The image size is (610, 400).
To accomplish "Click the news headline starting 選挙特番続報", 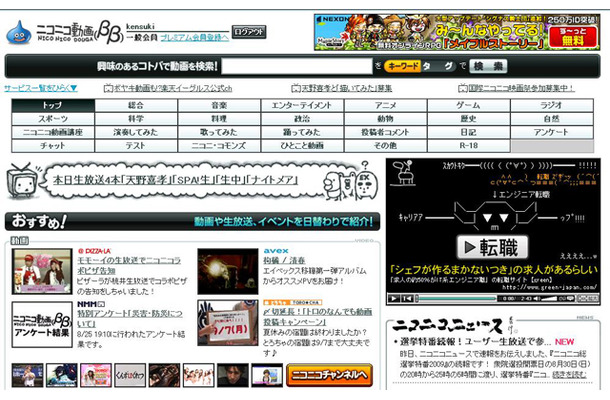I will pos(475,342).
